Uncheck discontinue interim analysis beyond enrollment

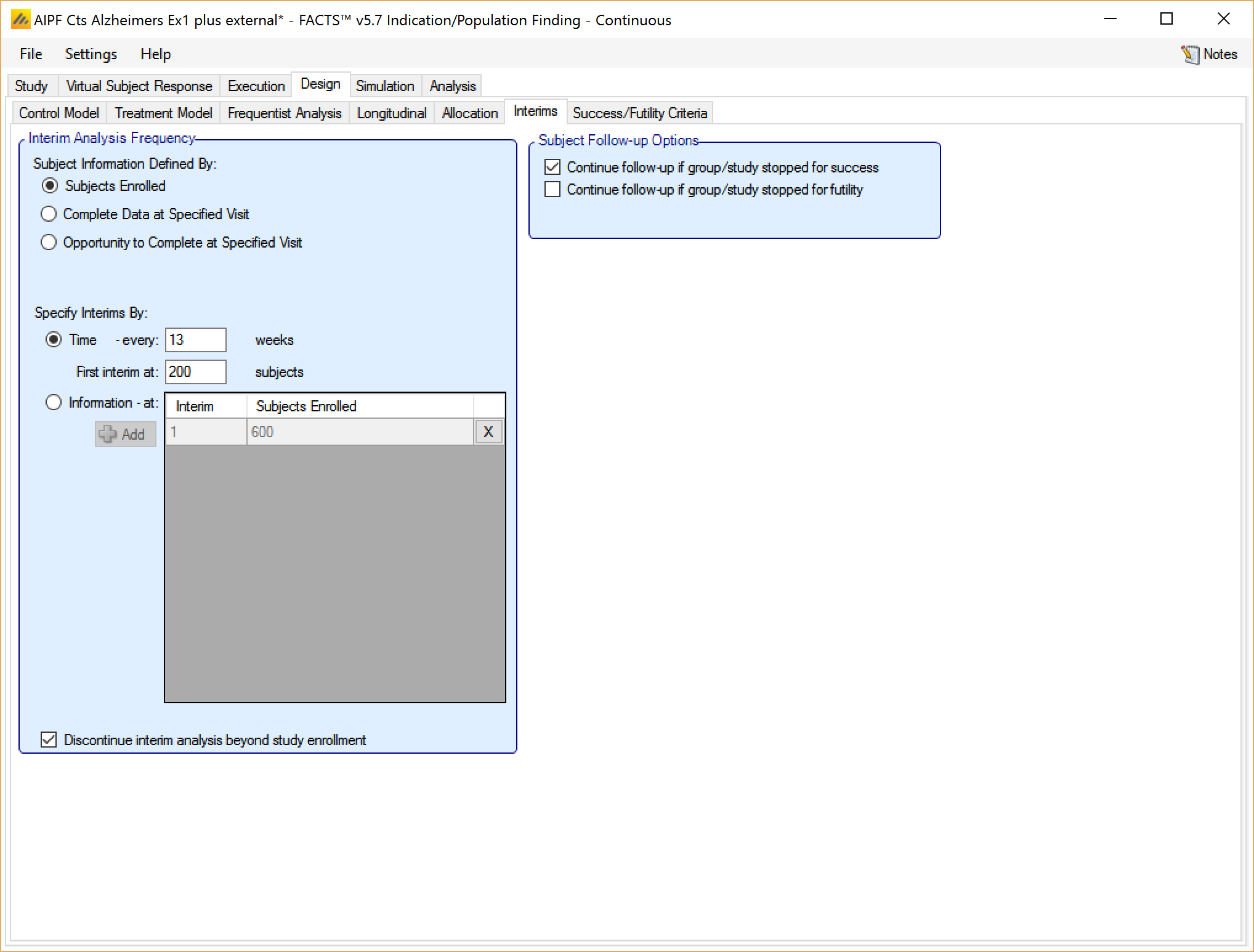pyautogui.click(x=49, y=740)
